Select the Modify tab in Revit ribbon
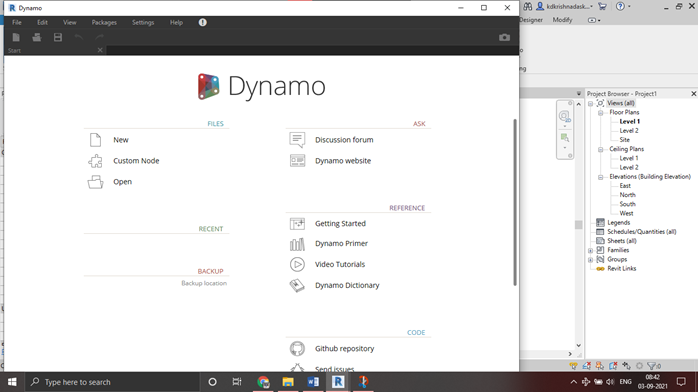Screen dimensions: 698x392 [562, 20]
